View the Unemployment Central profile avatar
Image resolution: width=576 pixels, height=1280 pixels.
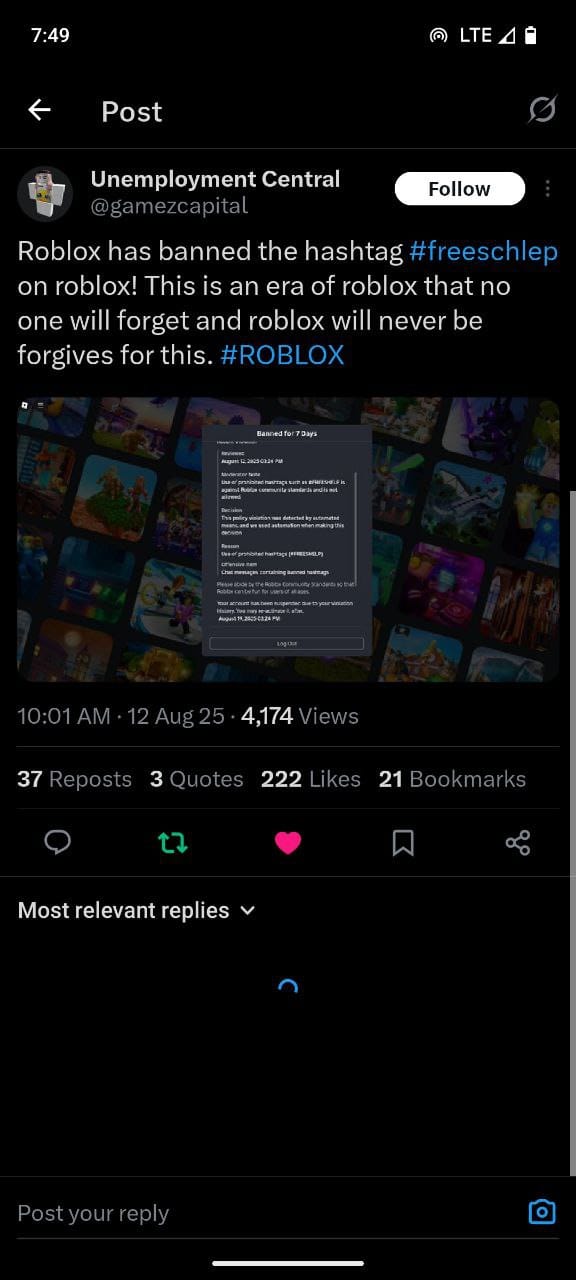tap(45, 193)
